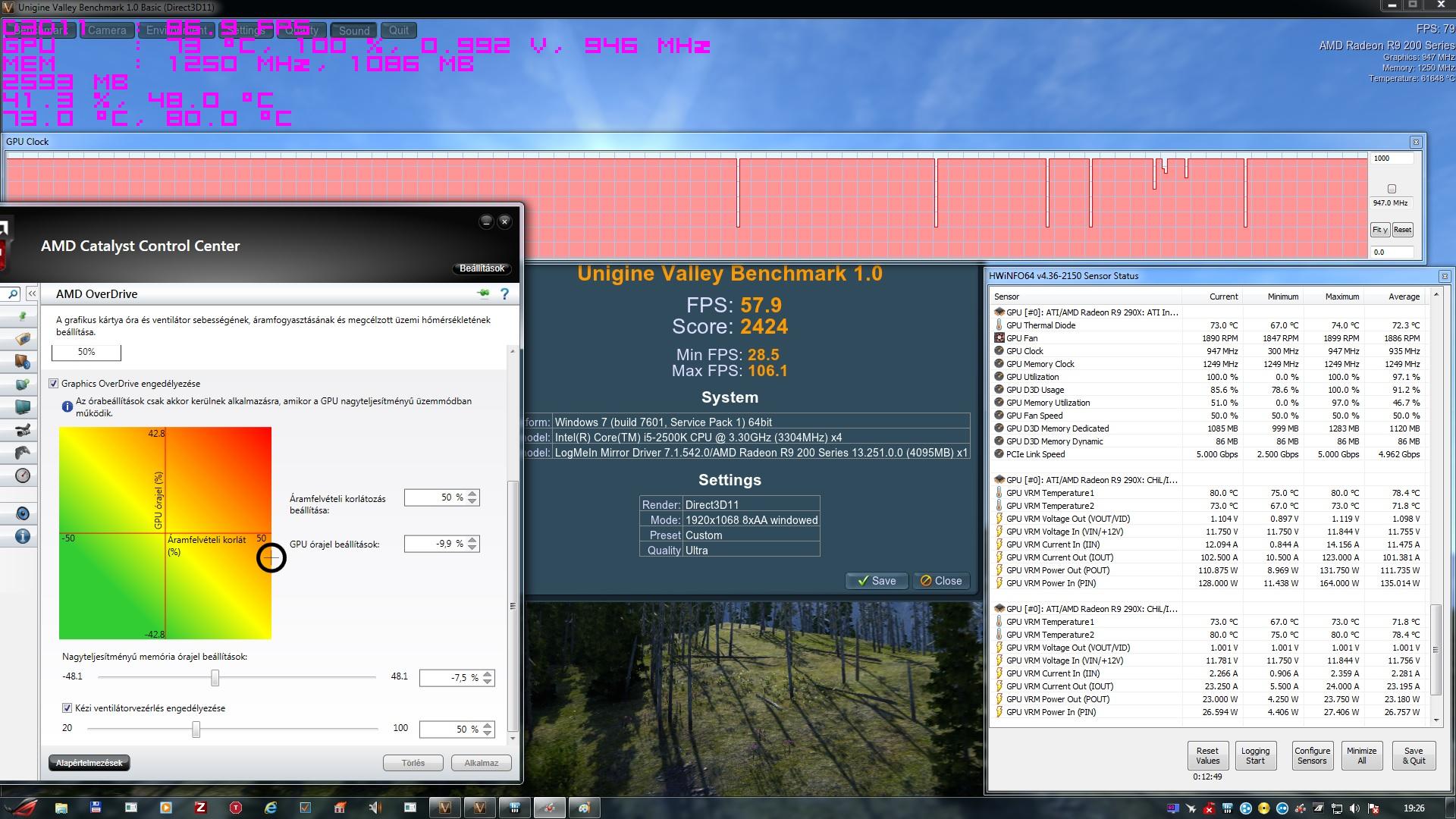Collapse the Catalyst sidebar with double-arrow
1456x819 pixels.
tap(32, 293)
